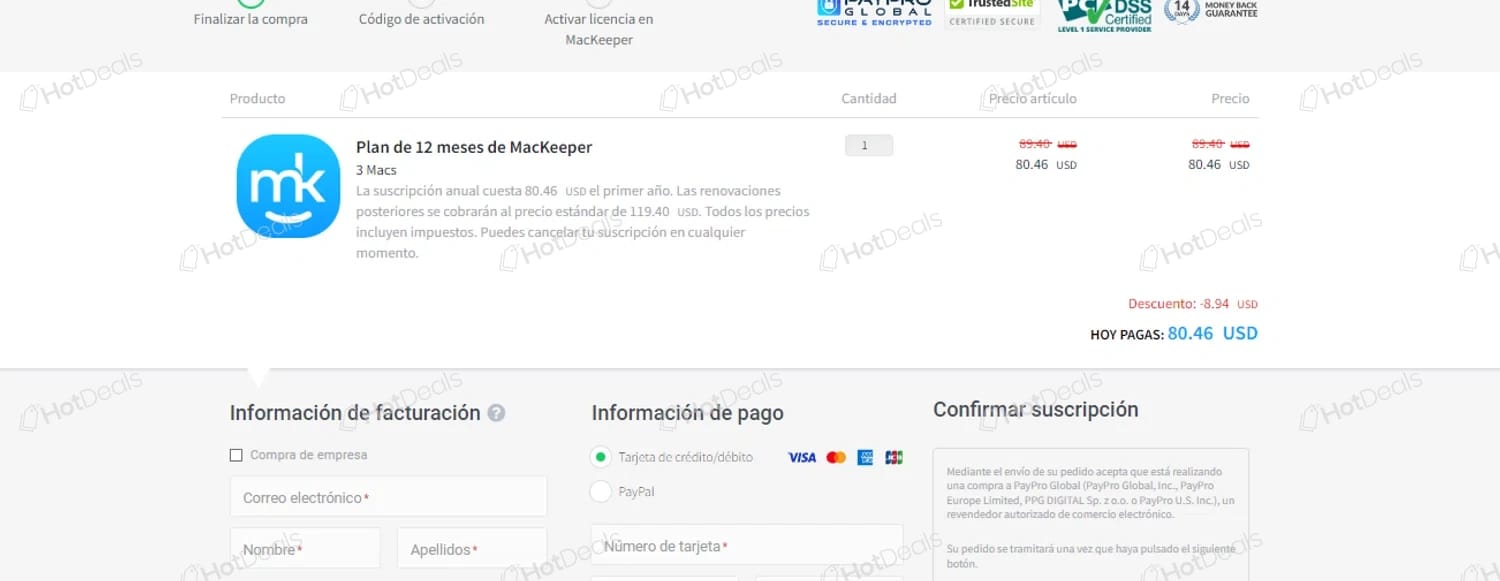Click the Información de pago heading

coord(687,413)
